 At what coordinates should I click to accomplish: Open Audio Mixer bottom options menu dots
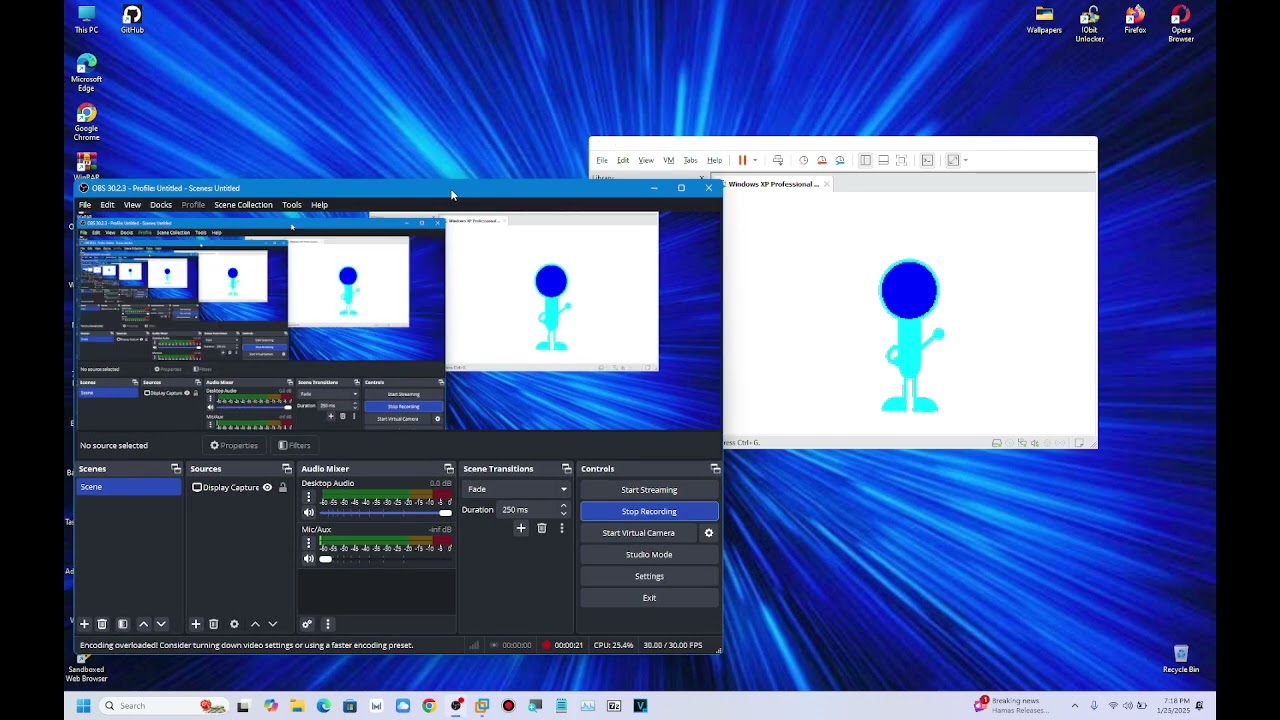(x=327, y=624)
